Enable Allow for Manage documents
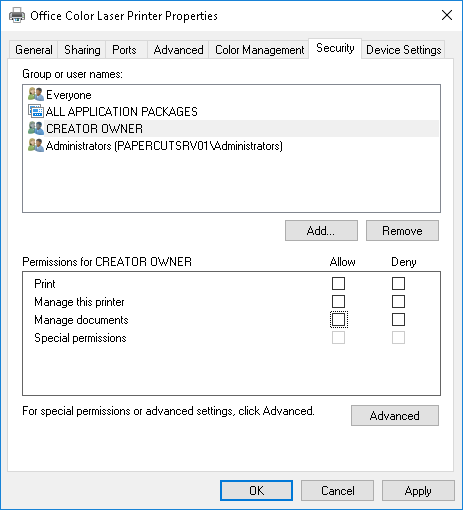Viewport: 463px width, 510px height. click(x=338, y=320)
